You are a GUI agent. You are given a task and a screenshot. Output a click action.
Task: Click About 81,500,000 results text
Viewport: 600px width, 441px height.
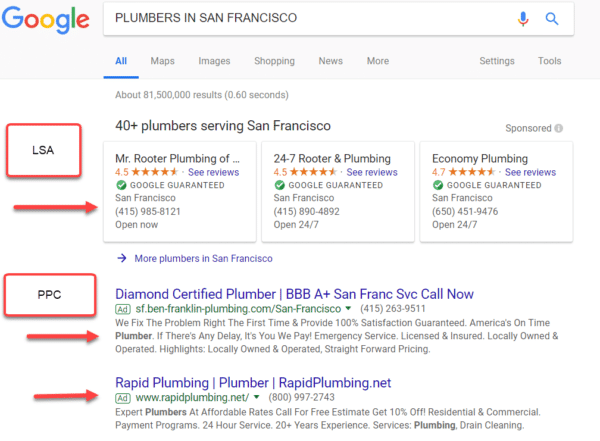tap(202, 95)
